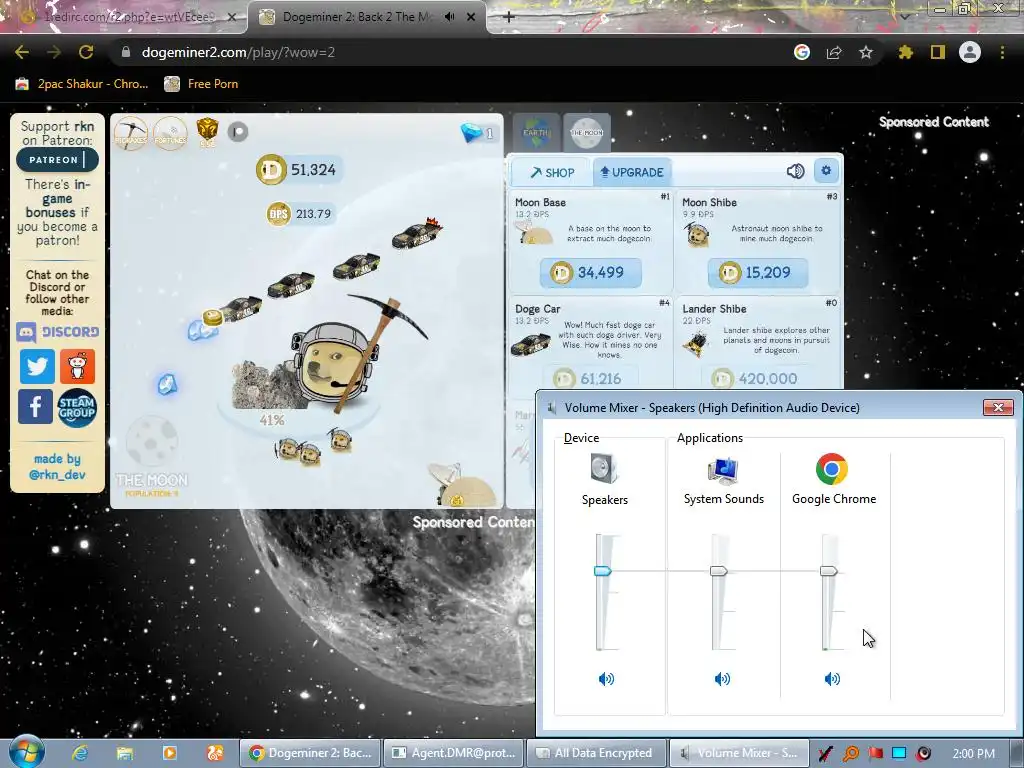Click the Google Chrome icon in mixer
The height and width of the screenshot is (768, 1024).
tap(831, 468)
